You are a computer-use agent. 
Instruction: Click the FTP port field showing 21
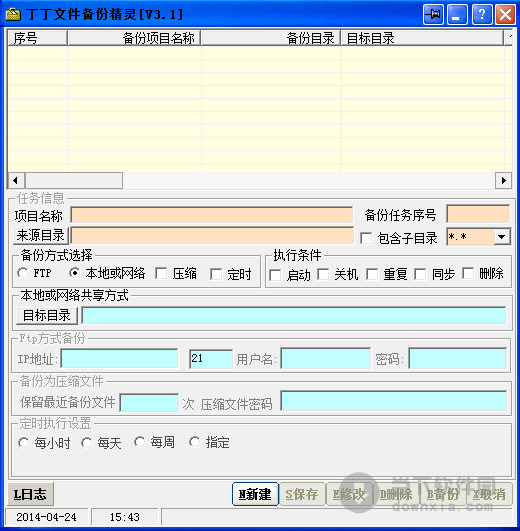(211, 359)
